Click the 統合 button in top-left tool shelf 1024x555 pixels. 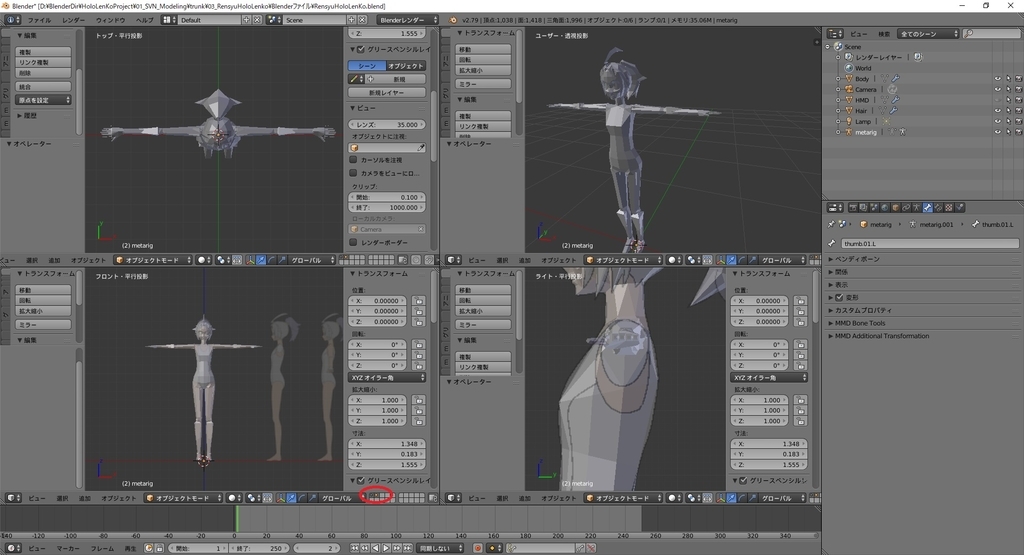pyautogui.click(x=43, y=86)
